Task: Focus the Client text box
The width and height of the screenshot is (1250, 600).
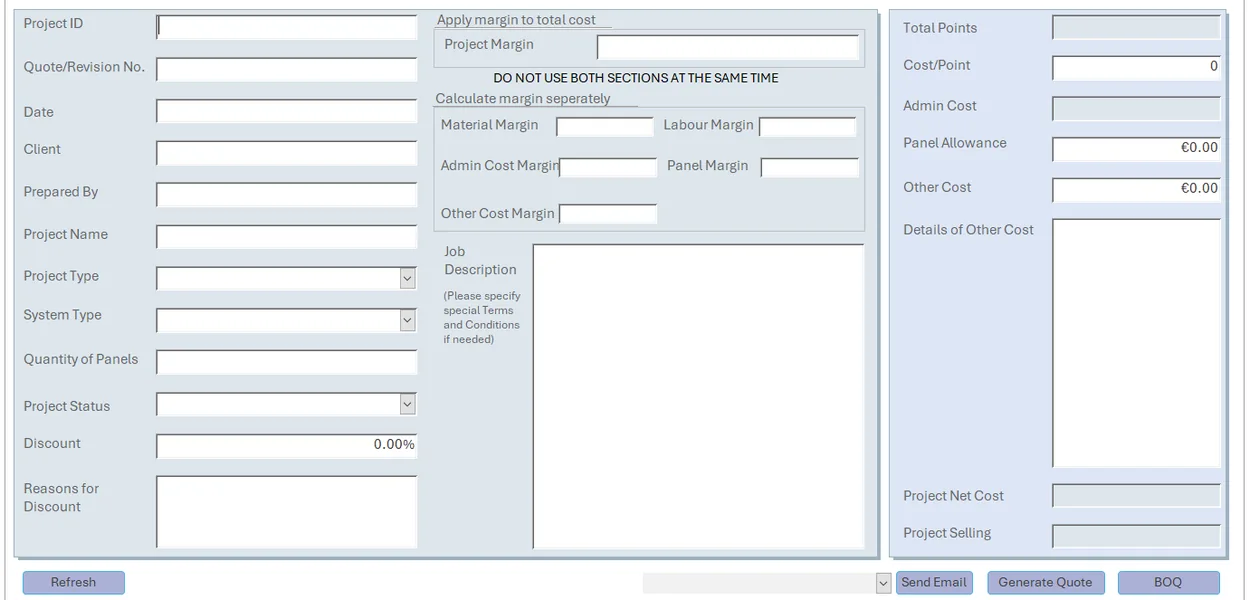Action: click(x=287, y=153)
